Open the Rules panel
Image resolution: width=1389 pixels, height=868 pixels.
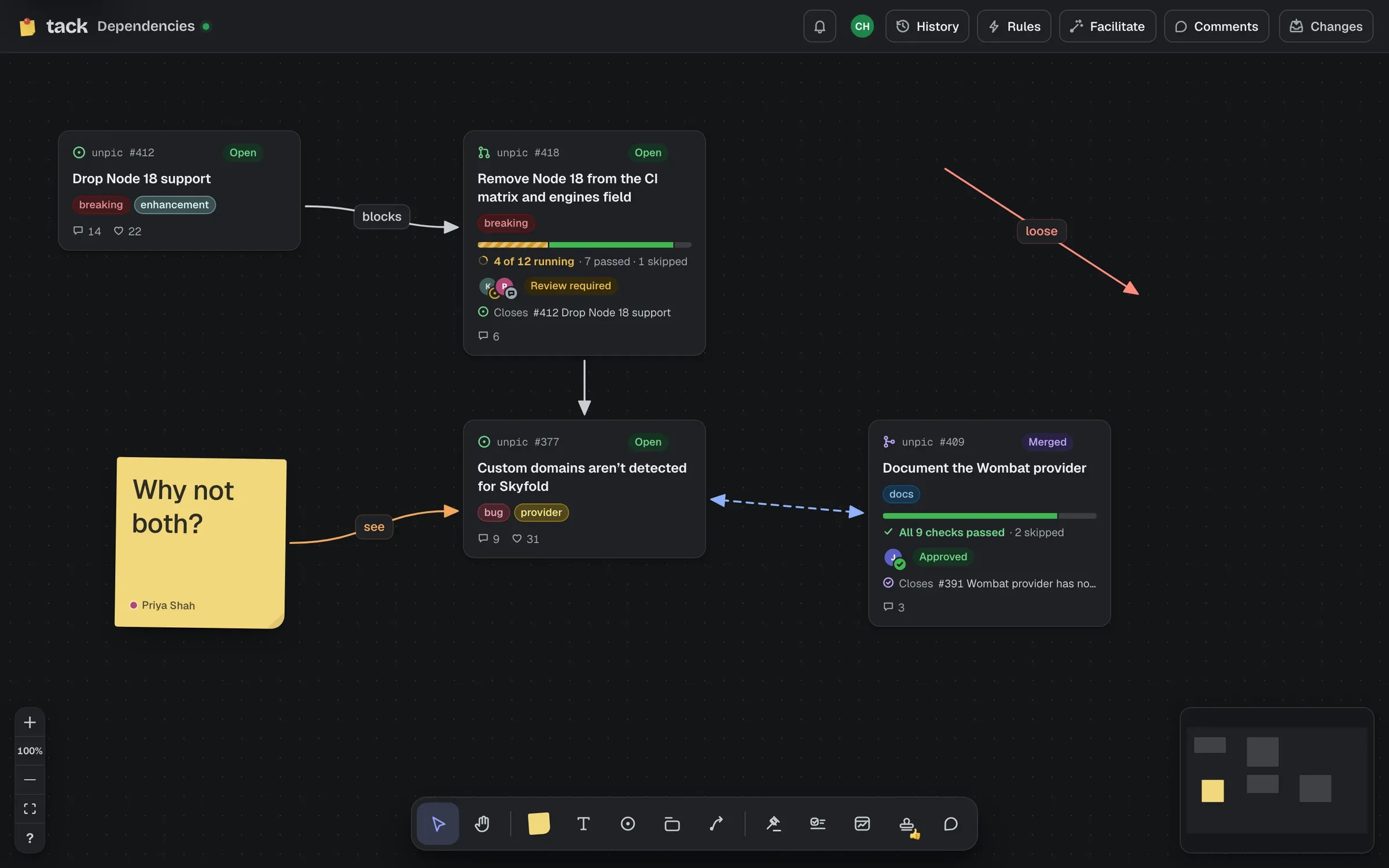1014,26
